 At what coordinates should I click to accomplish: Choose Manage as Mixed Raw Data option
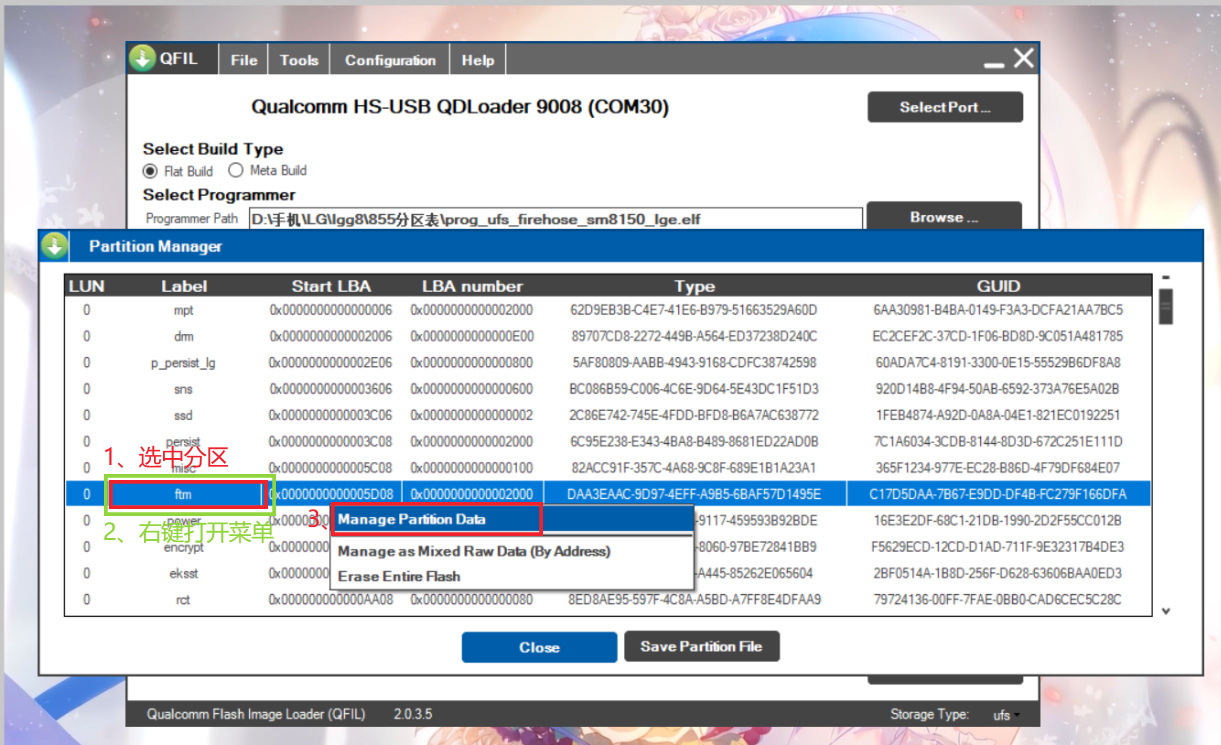coord(474,551)
